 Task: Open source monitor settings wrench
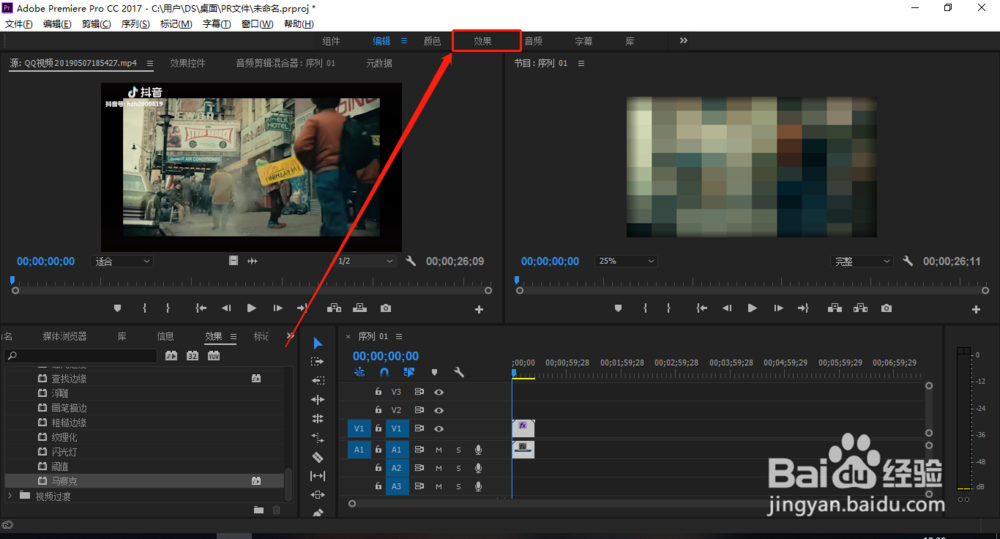point(411,261)
